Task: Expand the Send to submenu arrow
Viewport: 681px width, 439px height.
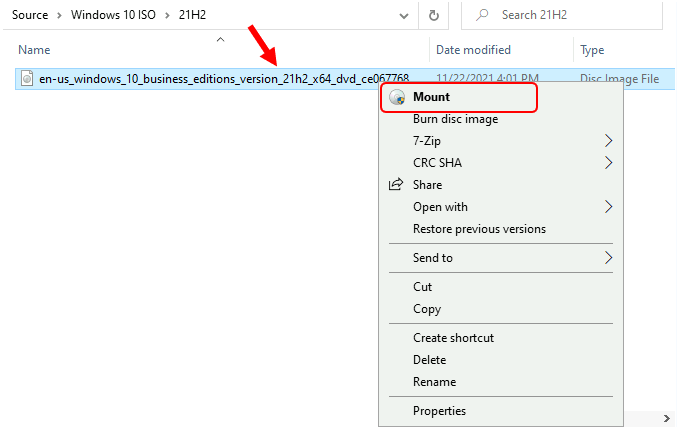Action: 608,257
